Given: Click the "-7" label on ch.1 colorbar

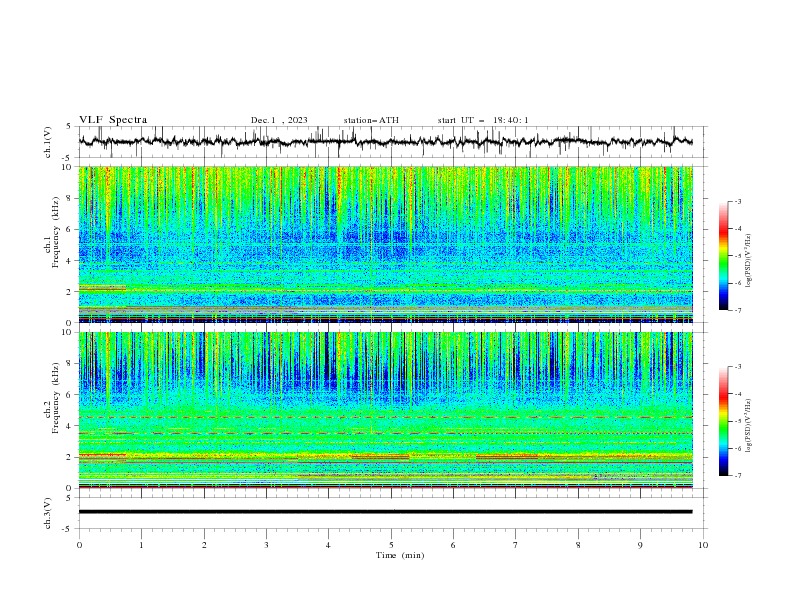Looking at the screenshot, I should point(737,310).
